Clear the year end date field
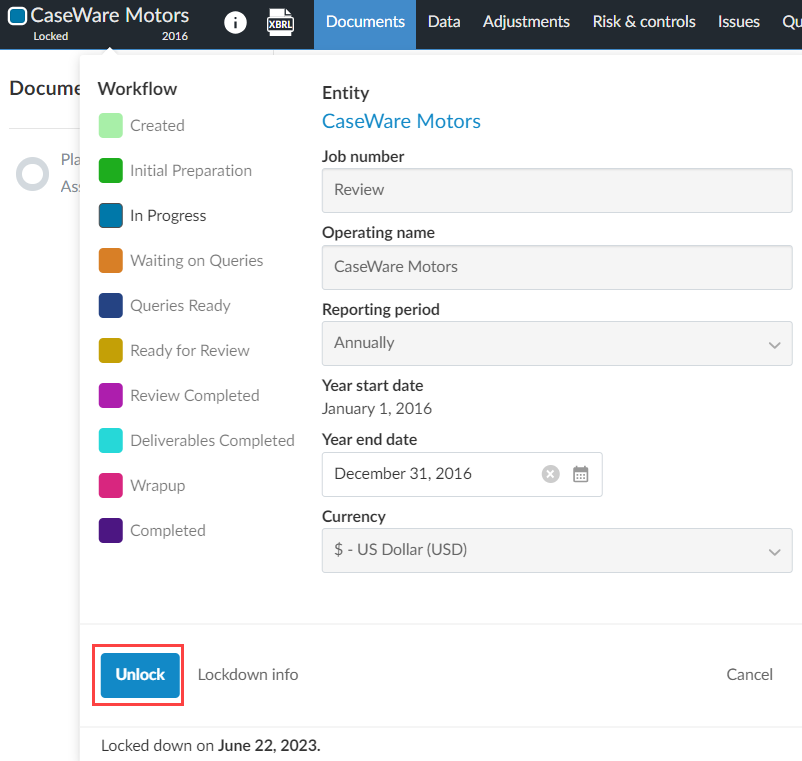802x761 pixels. coord(550,474)
